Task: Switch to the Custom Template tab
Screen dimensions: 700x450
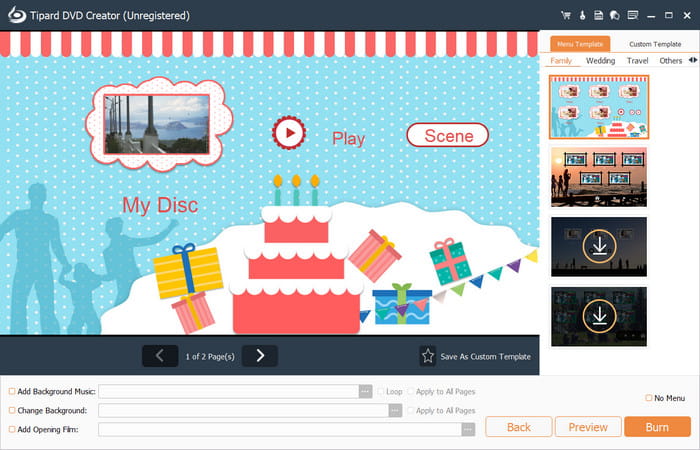Action: (655, 44)
